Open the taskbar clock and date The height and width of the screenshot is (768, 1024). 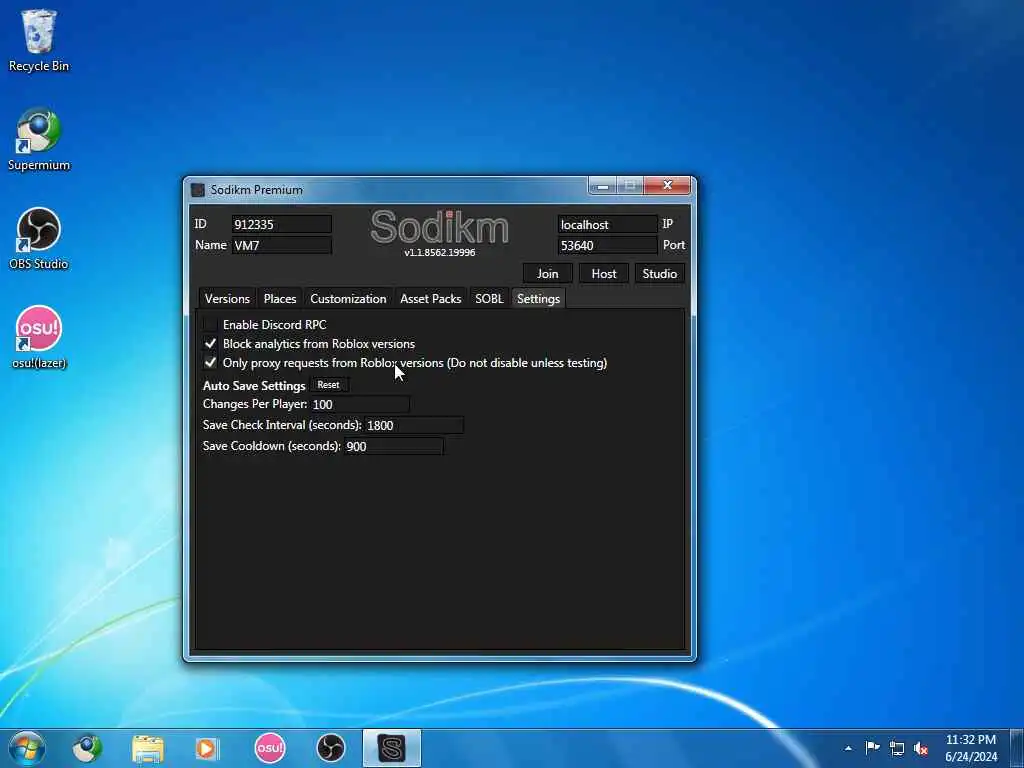click(970, 748)
